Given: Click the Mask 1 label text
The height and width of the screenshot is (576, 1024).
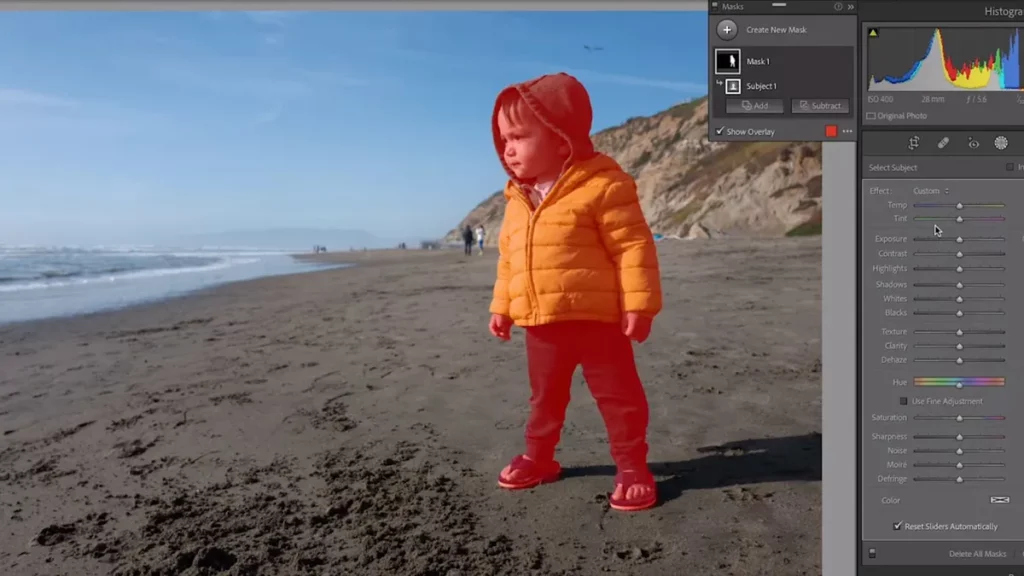Looking at the screenshot, I should pos(758,61).
